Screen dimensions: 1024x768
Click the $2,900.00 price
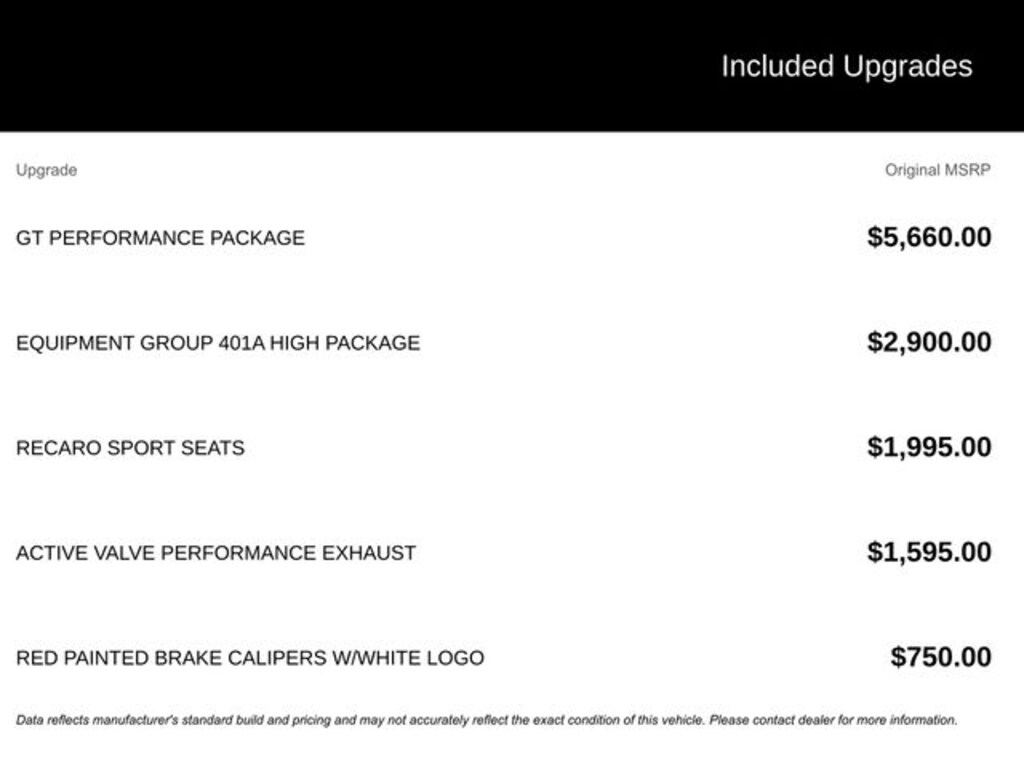pos(929,342)
